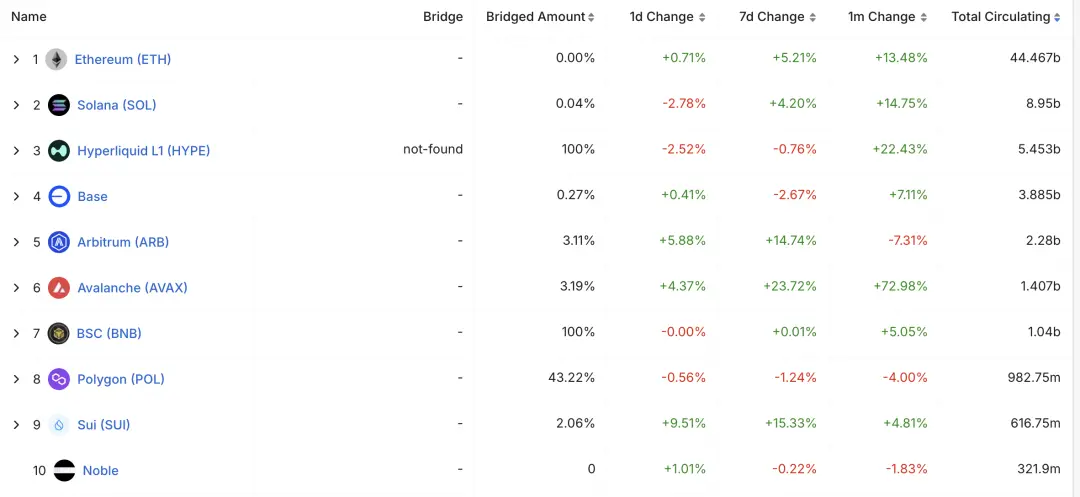The width and height of the screenshot is (1080, 497).
Task: Open the Avalanche (AVAX) link
Action: pyautogui.click(x=132, y=287)
